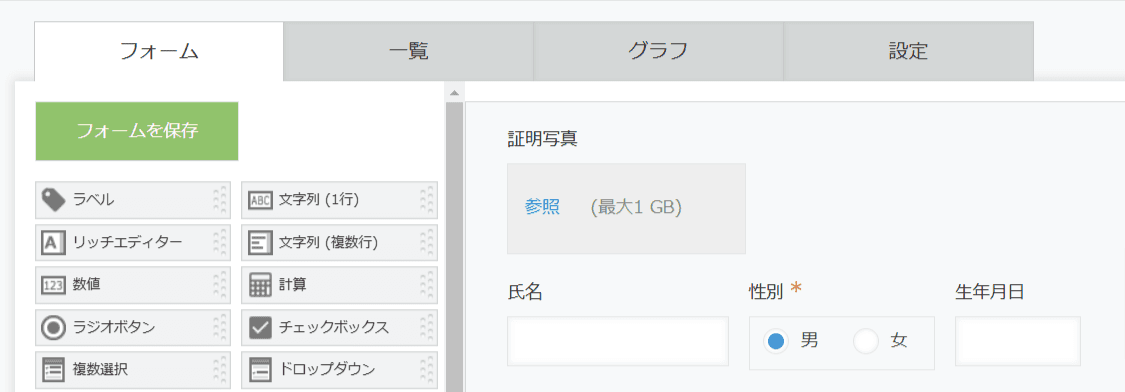This screenshot has height=392, width=1125.
Task: Click the リッチエディター A icon
Action: (x=54, y=243)
